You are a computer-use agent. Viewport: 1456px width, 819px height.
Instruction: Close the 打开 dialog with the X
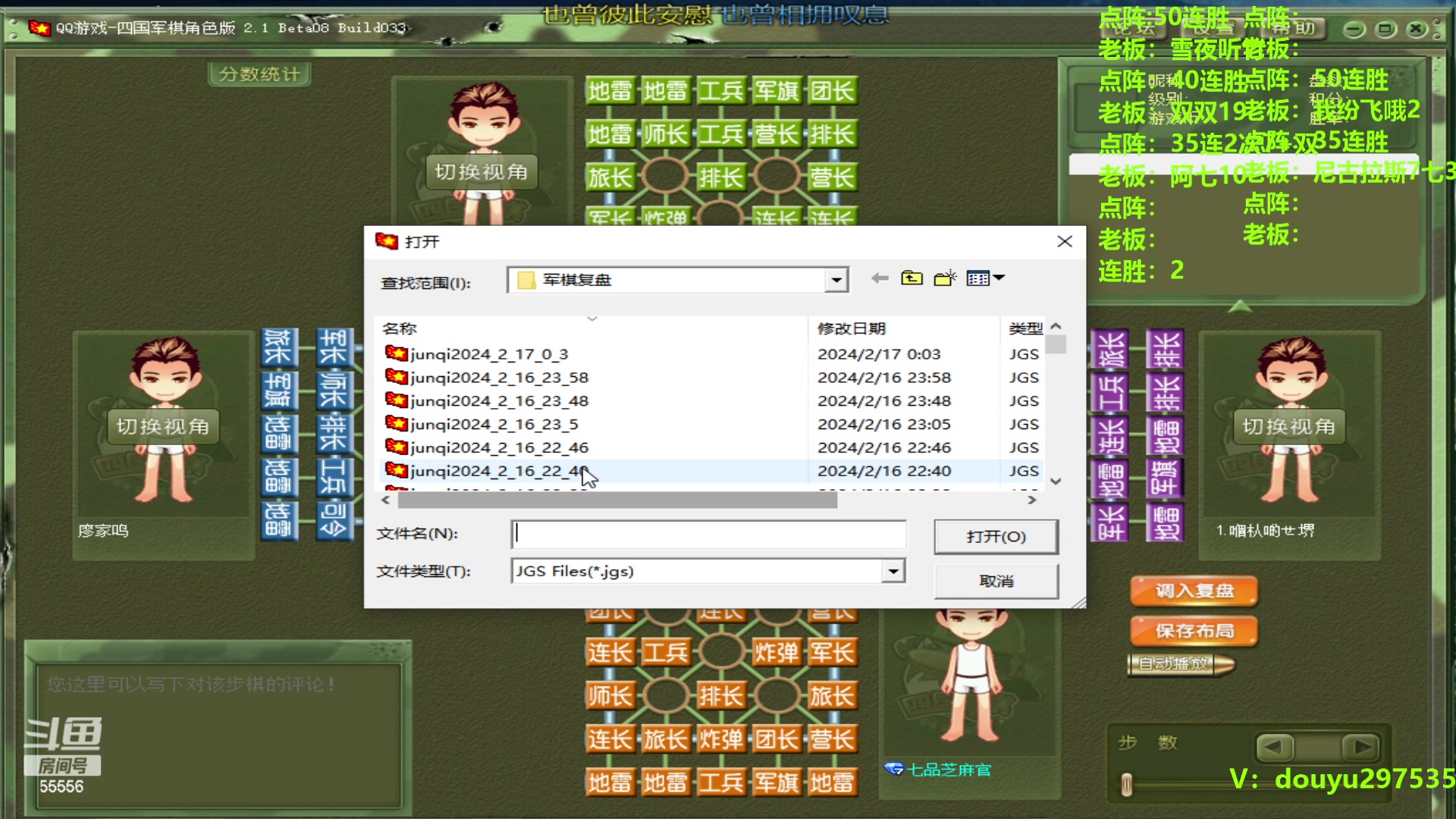[1065, 241]
